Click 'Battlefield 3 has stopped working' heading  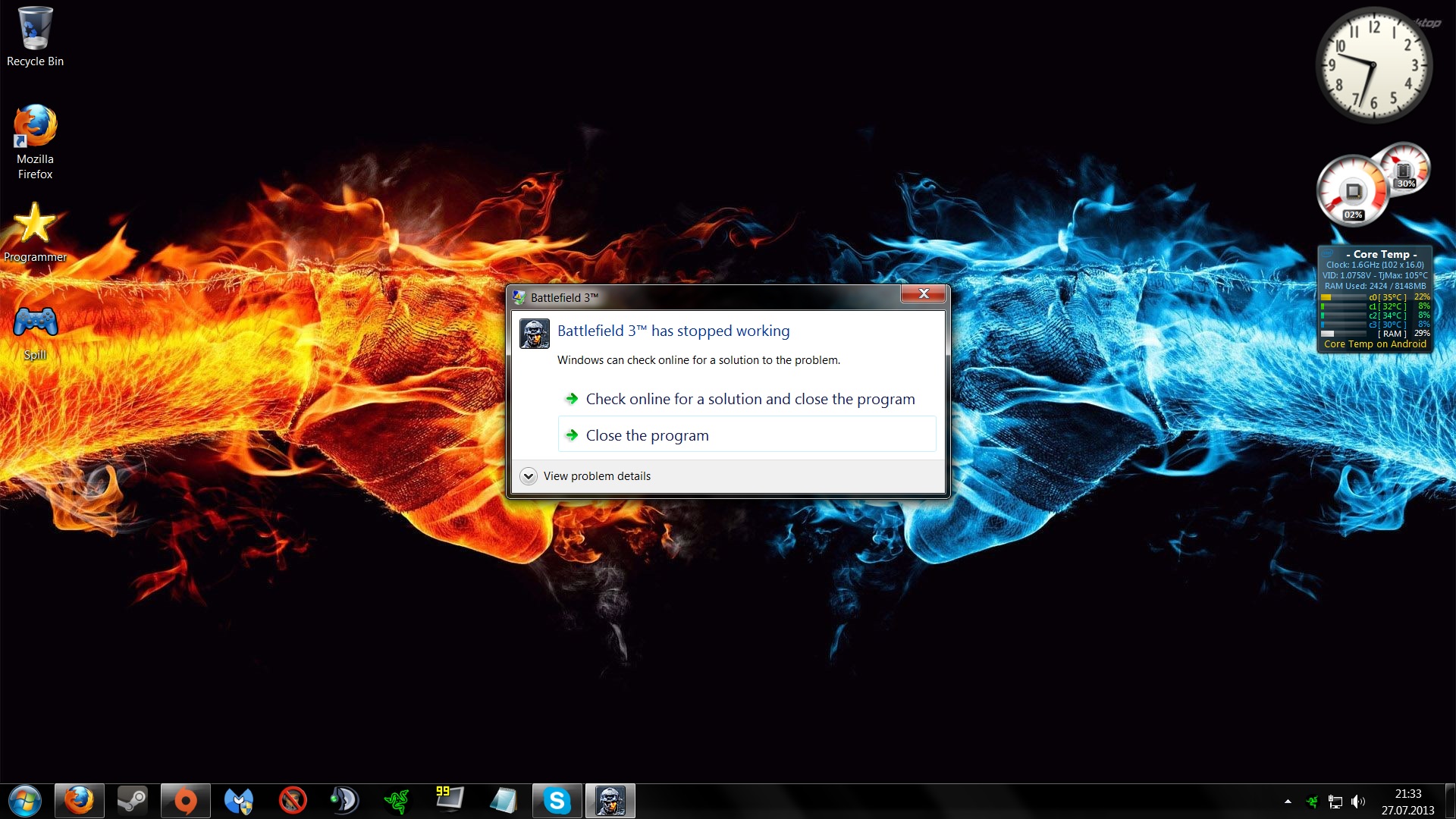[673, 331]
